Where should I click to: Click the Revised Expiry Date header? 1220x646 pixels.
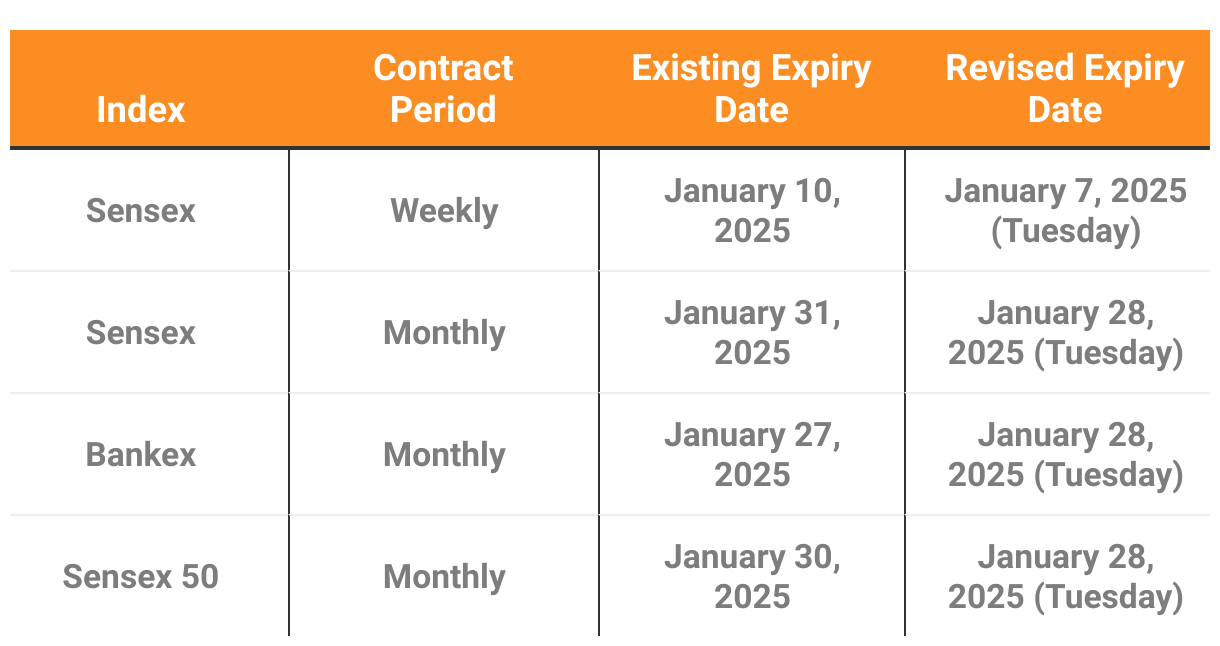[1065, 88]
